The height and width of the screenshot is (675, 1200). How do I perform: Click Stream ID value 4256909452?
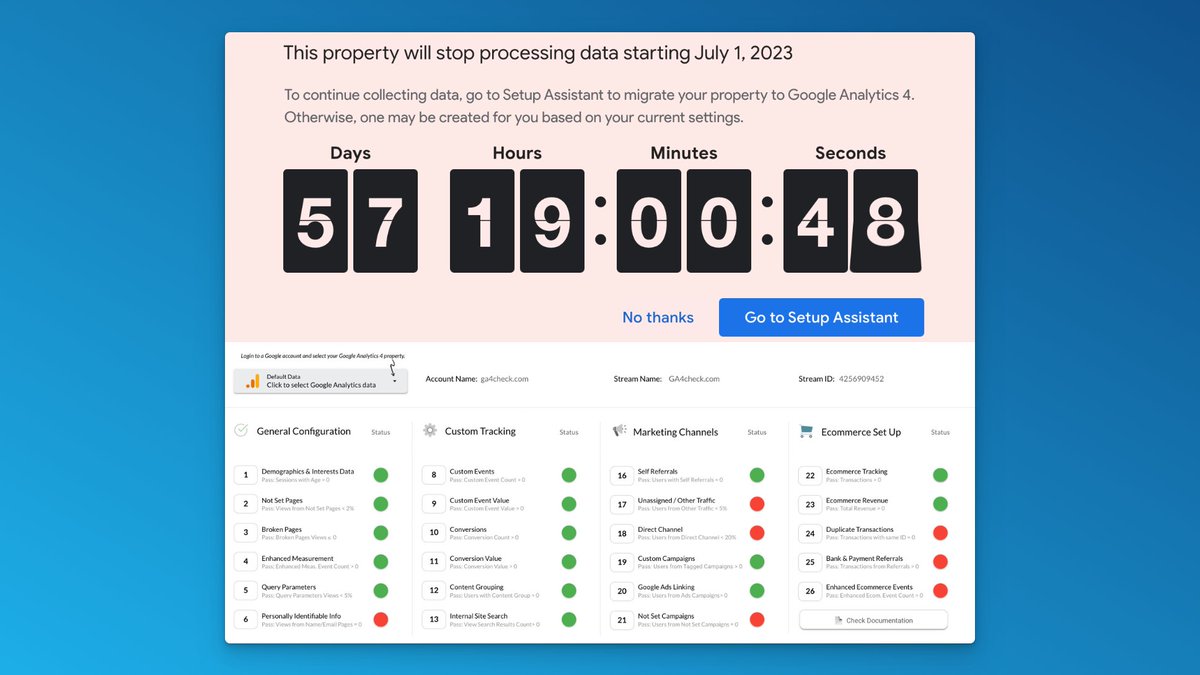(861, 379)
